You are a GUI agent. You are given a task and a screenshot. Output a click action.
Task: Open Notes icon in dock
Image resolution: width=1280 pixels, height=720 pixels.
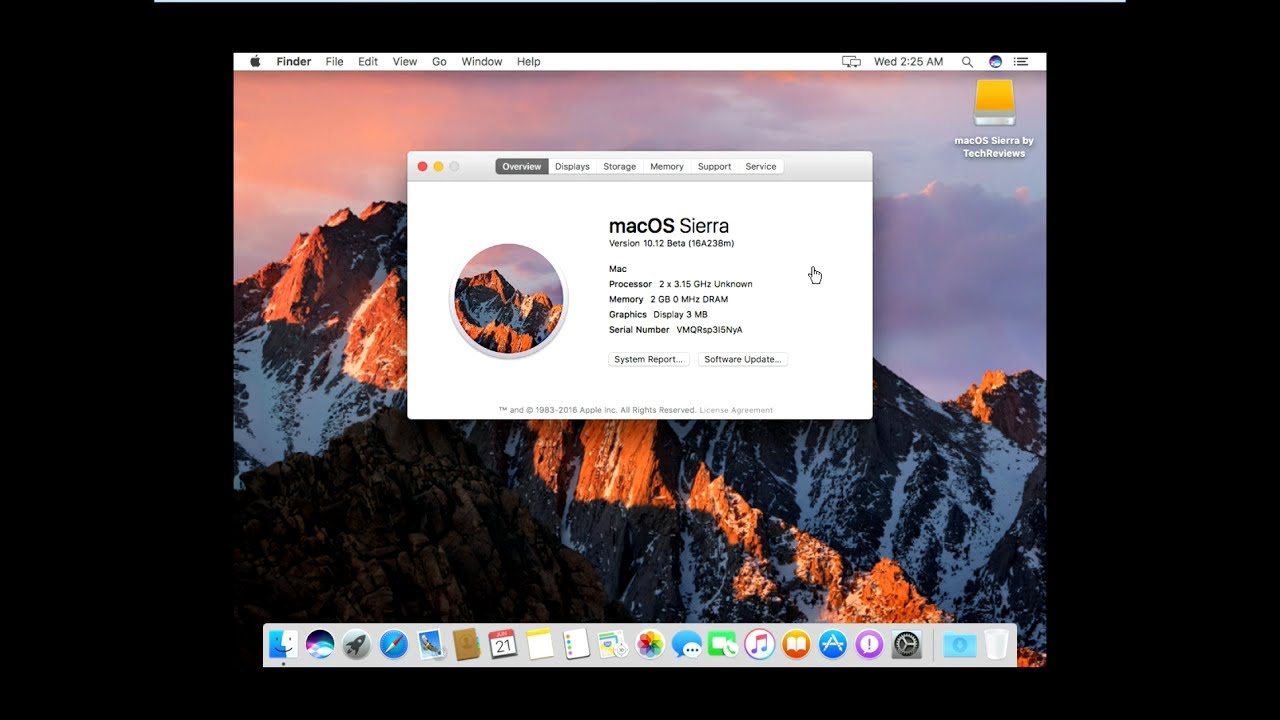click(x=540, y=645)
